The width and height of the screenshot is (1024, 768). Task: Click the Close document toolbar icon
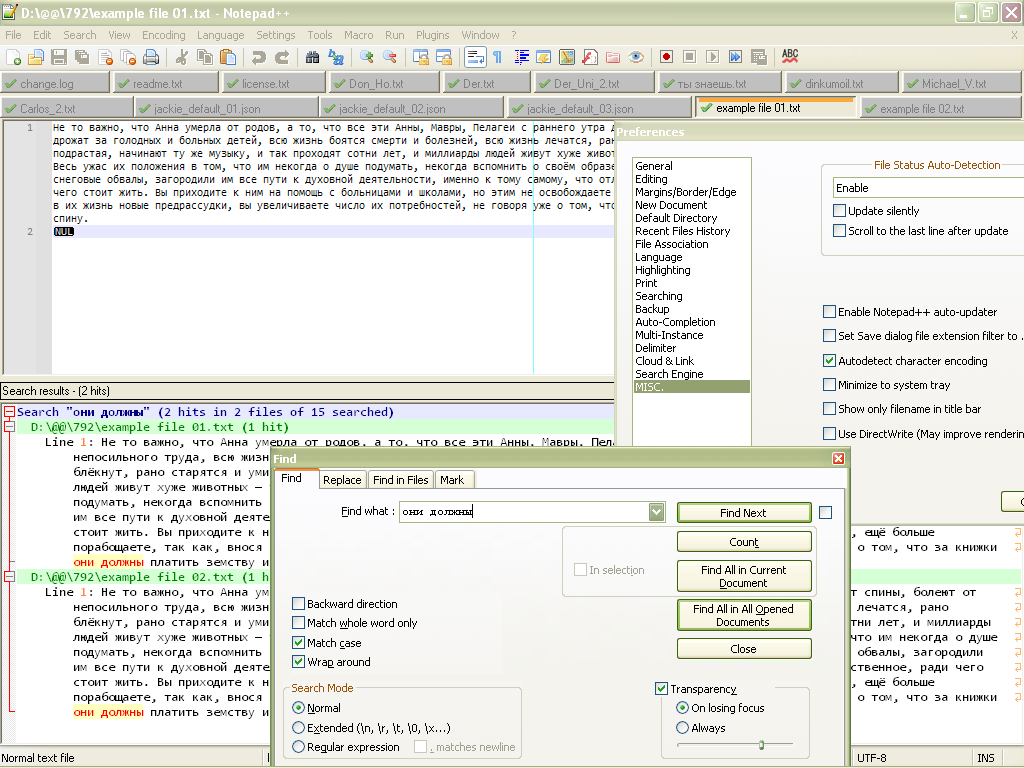point(105,57)
